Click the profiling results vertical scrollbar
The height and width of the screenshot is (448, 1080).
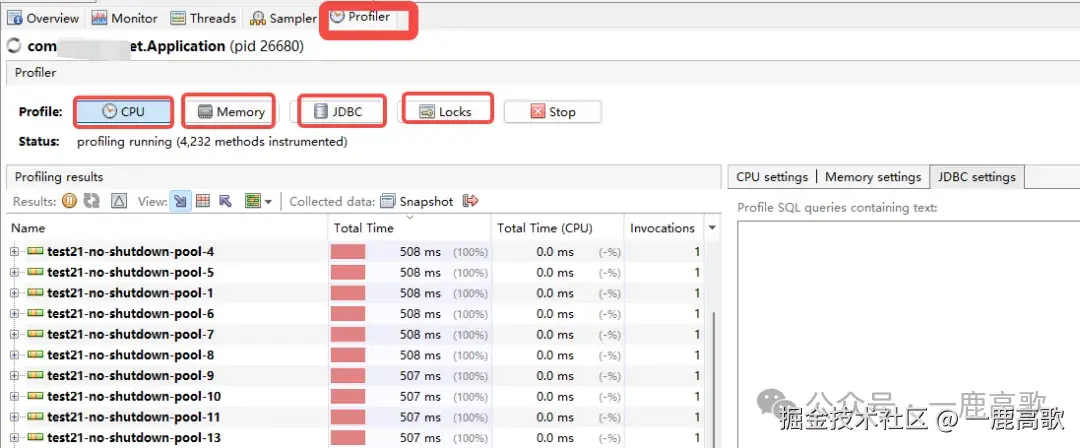click(x=713, y=379)
